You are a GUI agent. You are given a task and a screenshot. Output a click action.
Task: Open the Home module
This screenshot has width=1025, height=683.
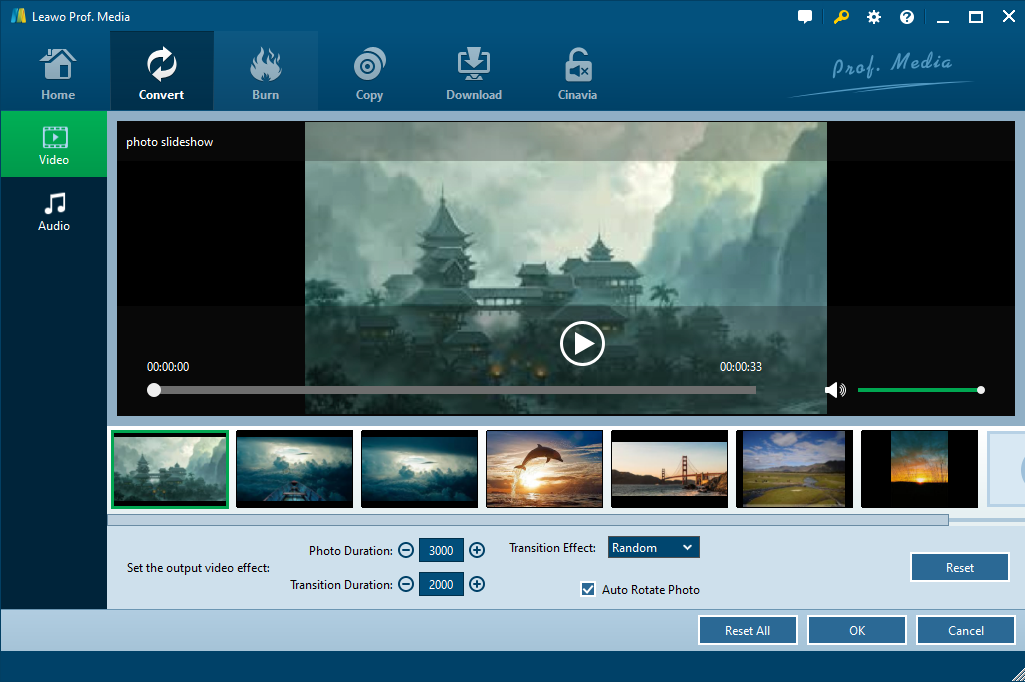click(58, 75)
